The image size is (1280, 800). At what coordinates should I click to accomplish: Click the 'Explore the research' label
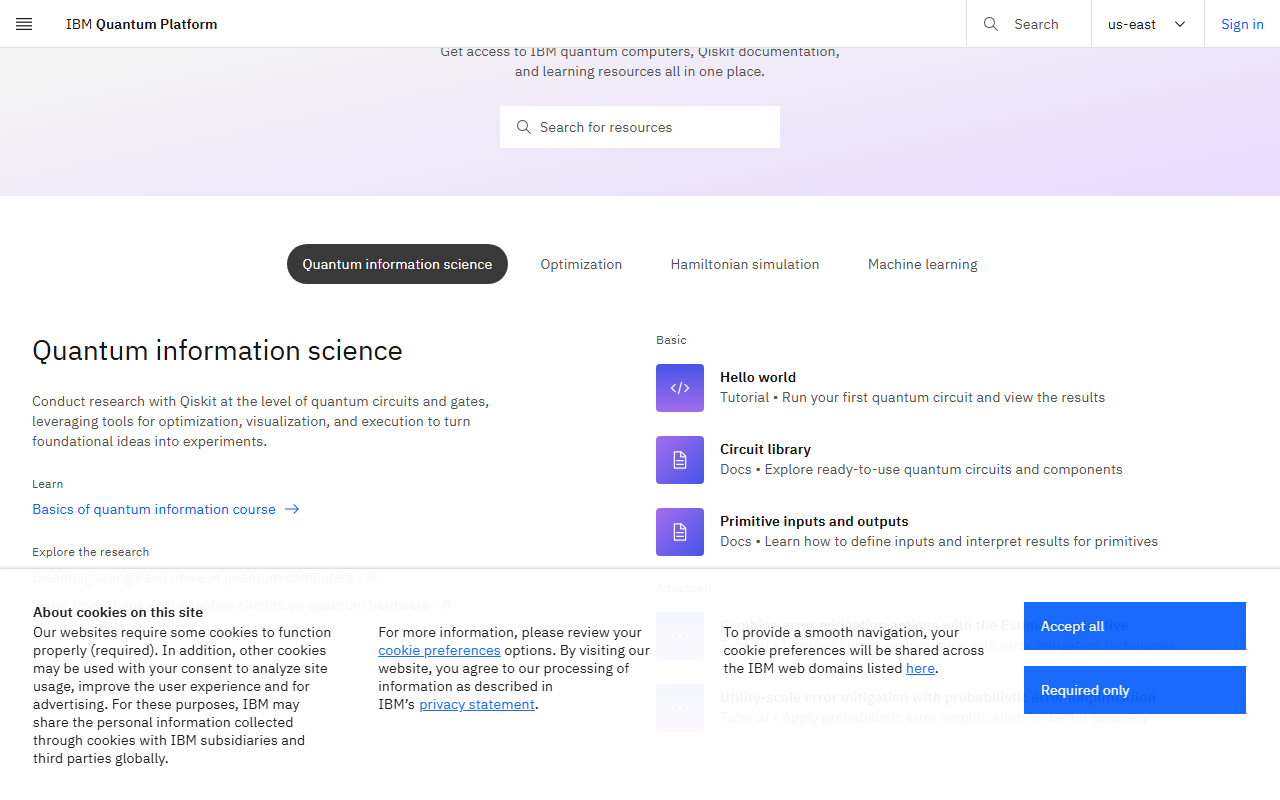tap(91, 552)
